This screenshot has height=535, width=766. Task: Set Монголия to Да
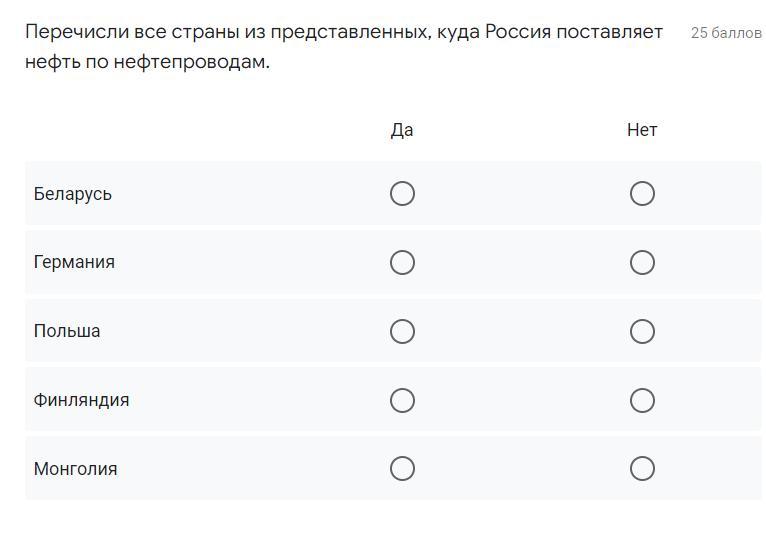[x=402, y=468]
